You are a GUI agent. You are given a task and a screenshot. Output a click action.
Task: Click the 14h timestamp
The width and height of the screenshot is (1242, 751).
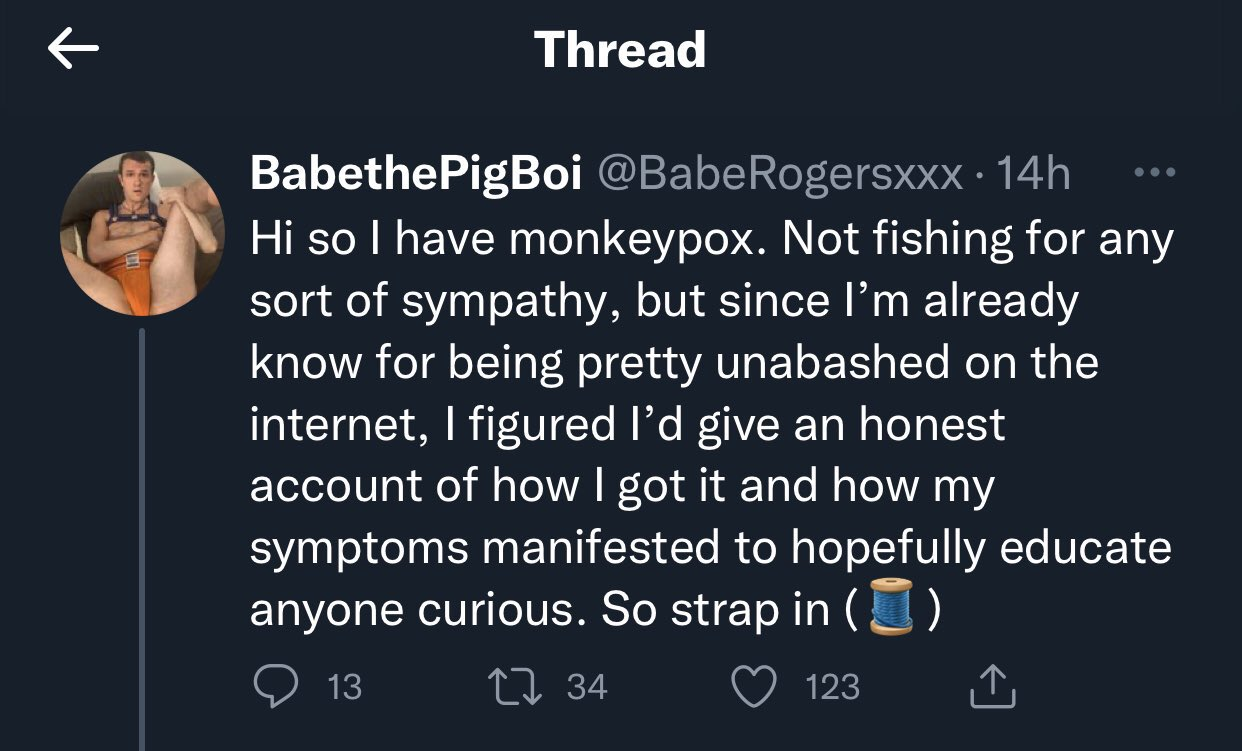click(1034, 175)
